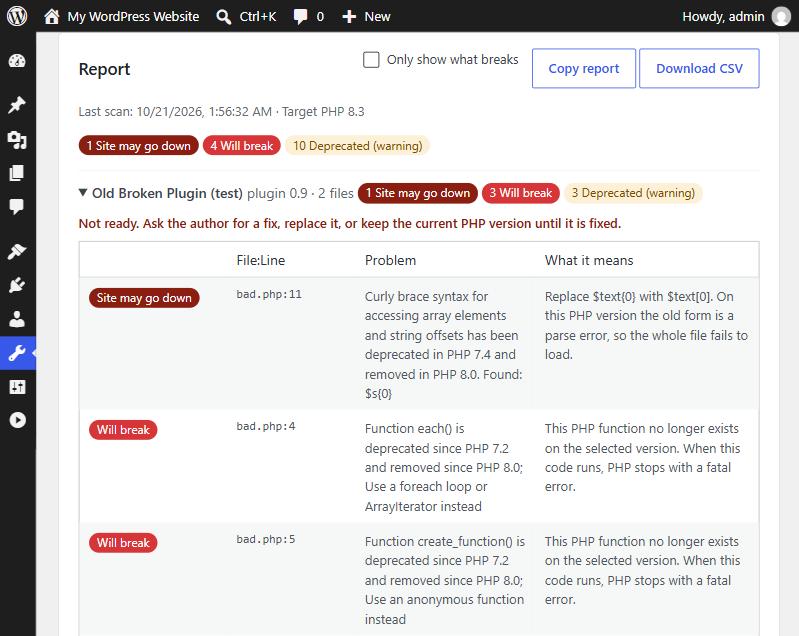Click the Replace $text{0} with $text[0] explanation
This screenshot has height=636, width=799.
point(646,326)
